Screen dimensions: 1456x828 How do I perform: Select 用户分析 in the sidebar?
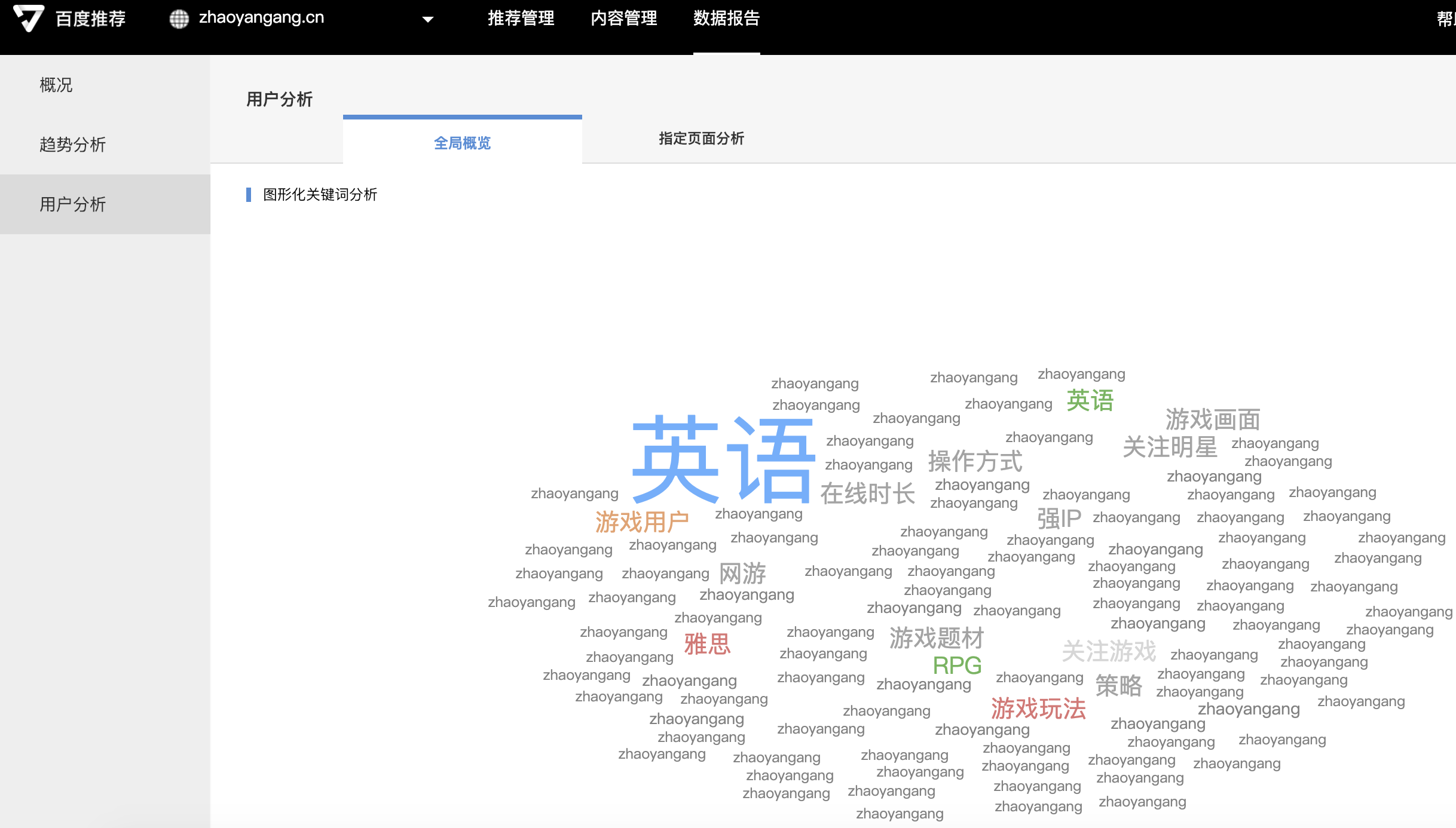(73, 204)
